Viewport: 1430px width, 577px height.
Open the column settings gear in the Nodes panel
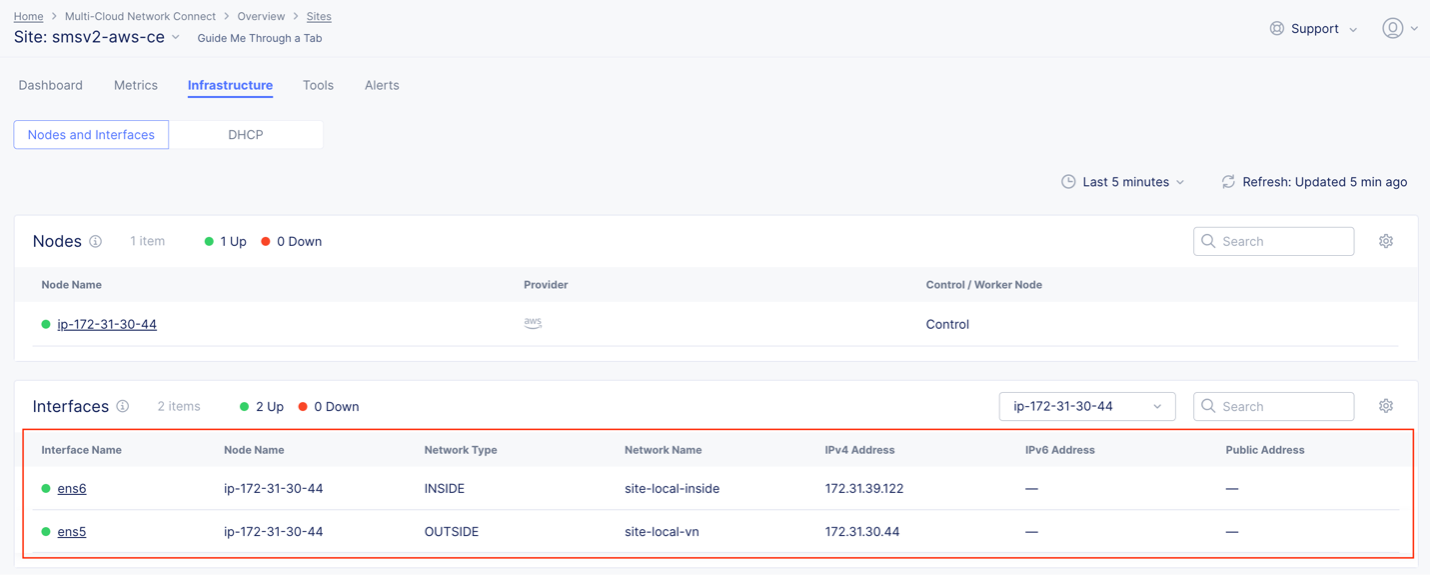[1386, 241]
